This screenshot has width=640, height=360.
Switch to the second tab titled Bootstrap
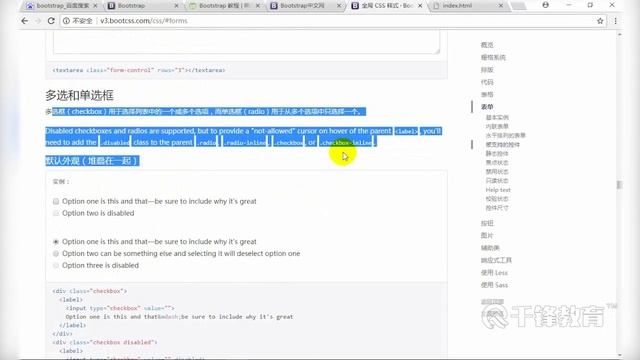[143, 6]
